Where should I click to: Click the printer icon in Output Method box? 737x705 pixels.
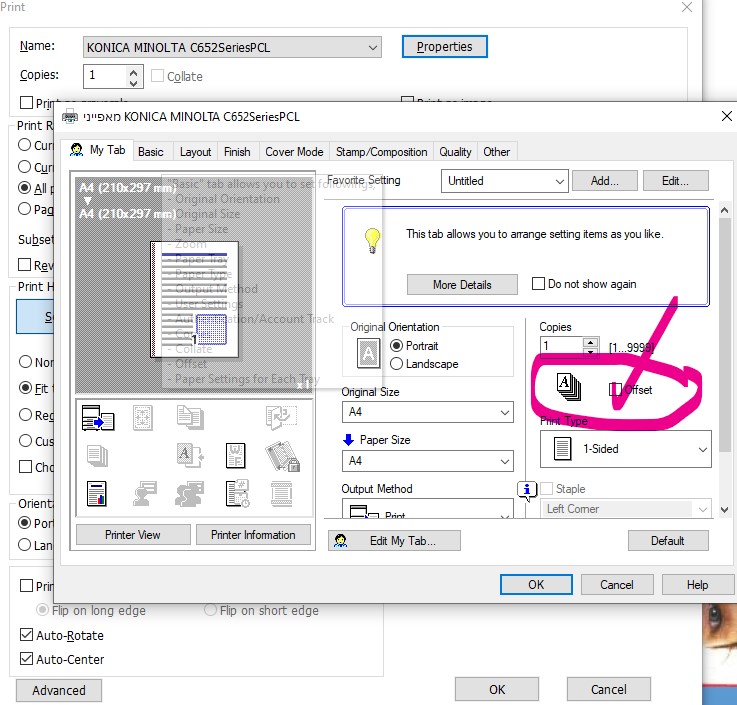point(364,512)
